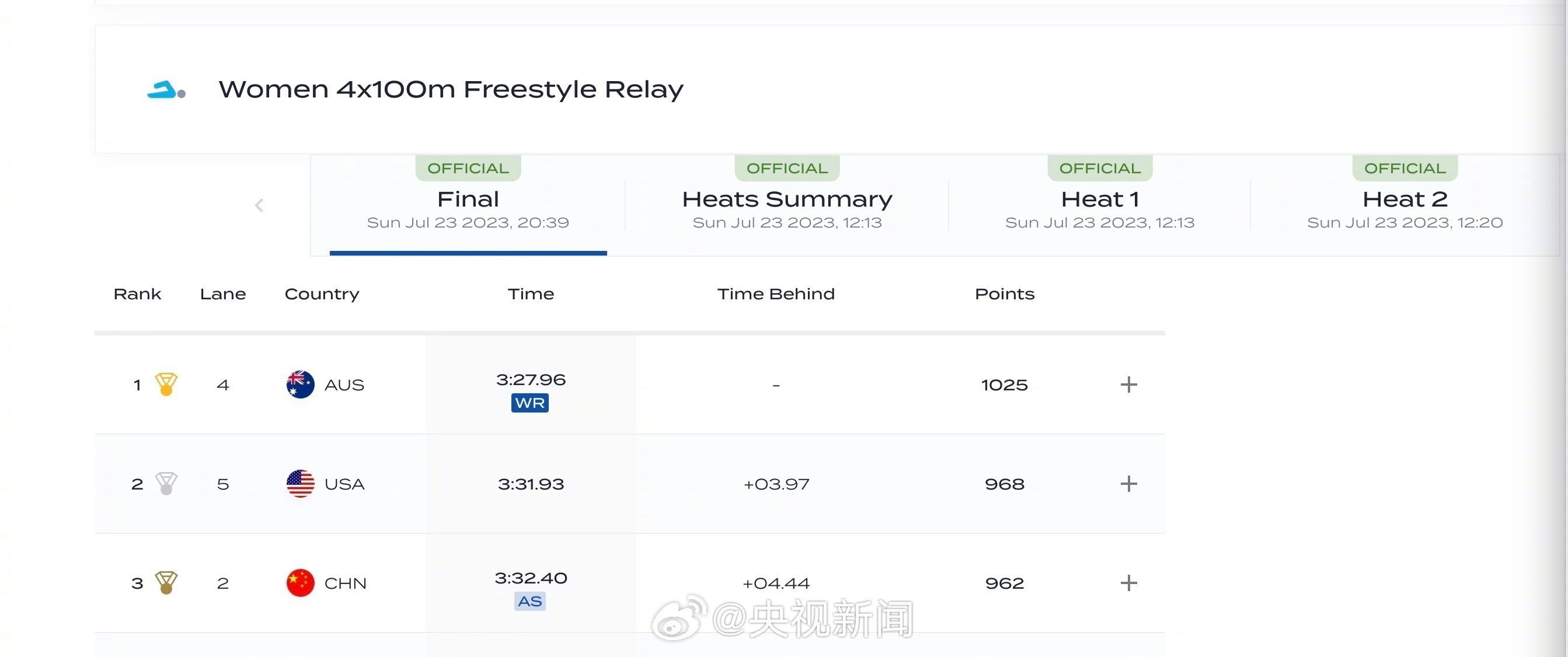Click the gold medal icon for rank 1
This screenshot has height=657, width=1568.
click(x=166, y=385)
